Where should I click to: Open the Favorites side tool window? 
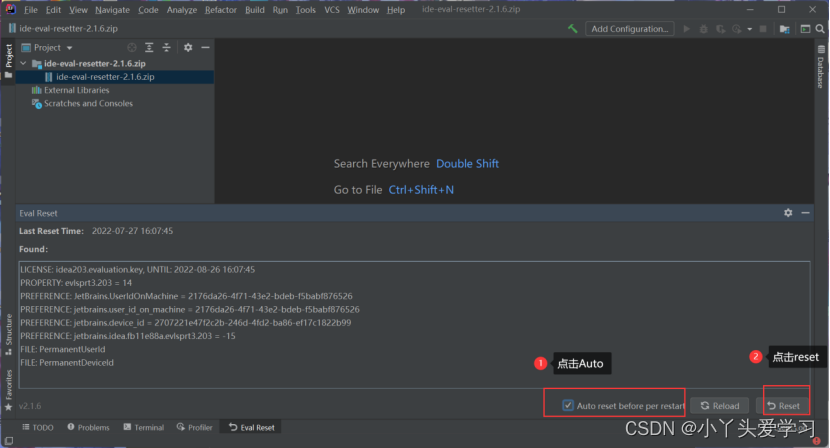(8, 390)
